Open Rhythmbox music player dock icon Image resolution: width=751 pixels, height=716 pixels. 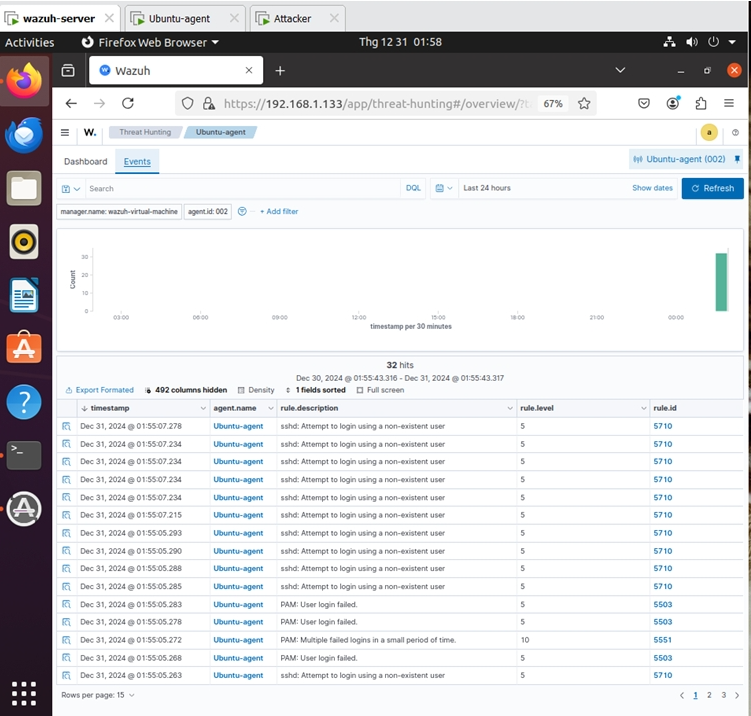coord(24,241)
